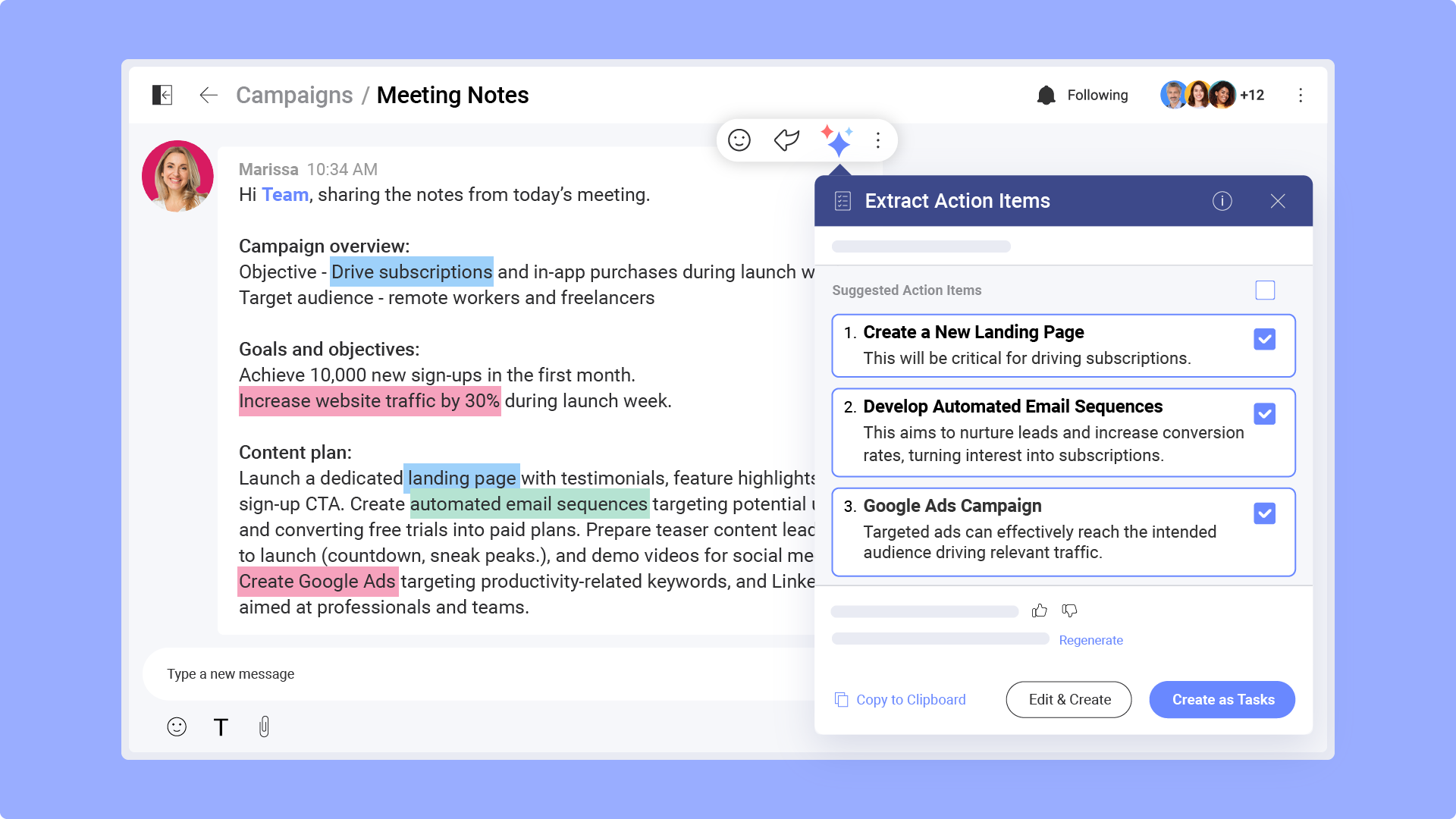View info about Extract Action Items
Viewport: 1456px width, 819px height.
click(x=1222, y=201)
